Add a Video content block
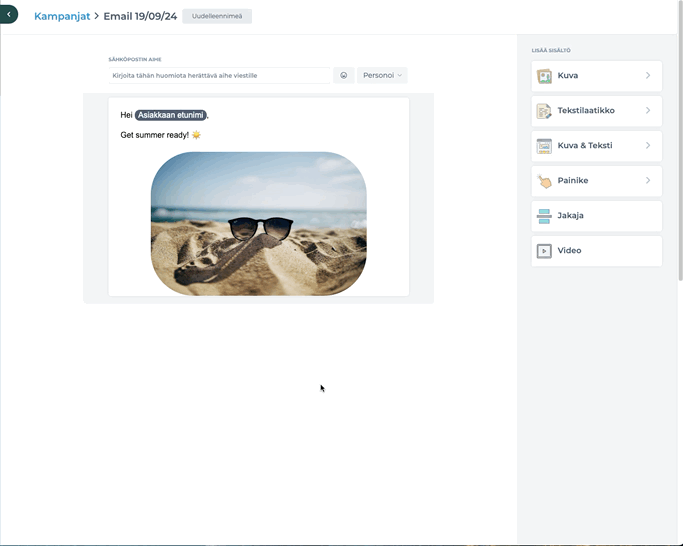Screen dimensions: 683x546 click(596, 251)
